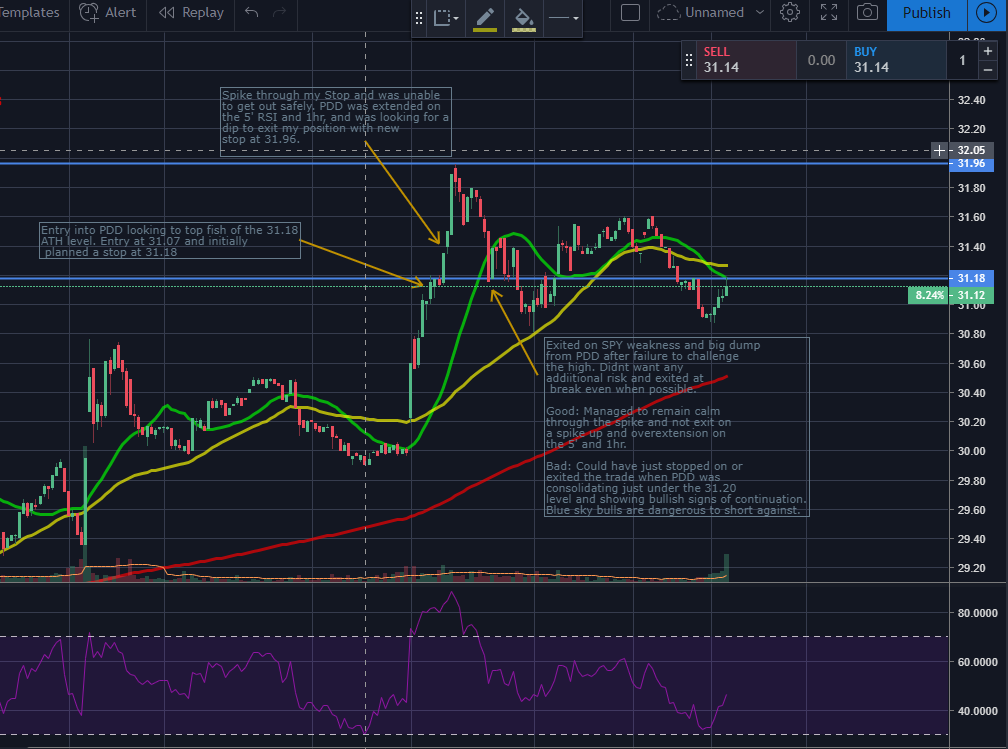Select the 'Entry into PDD' text note
The width and height of the screenshot is (1008, 749).
tap(170, 240)
